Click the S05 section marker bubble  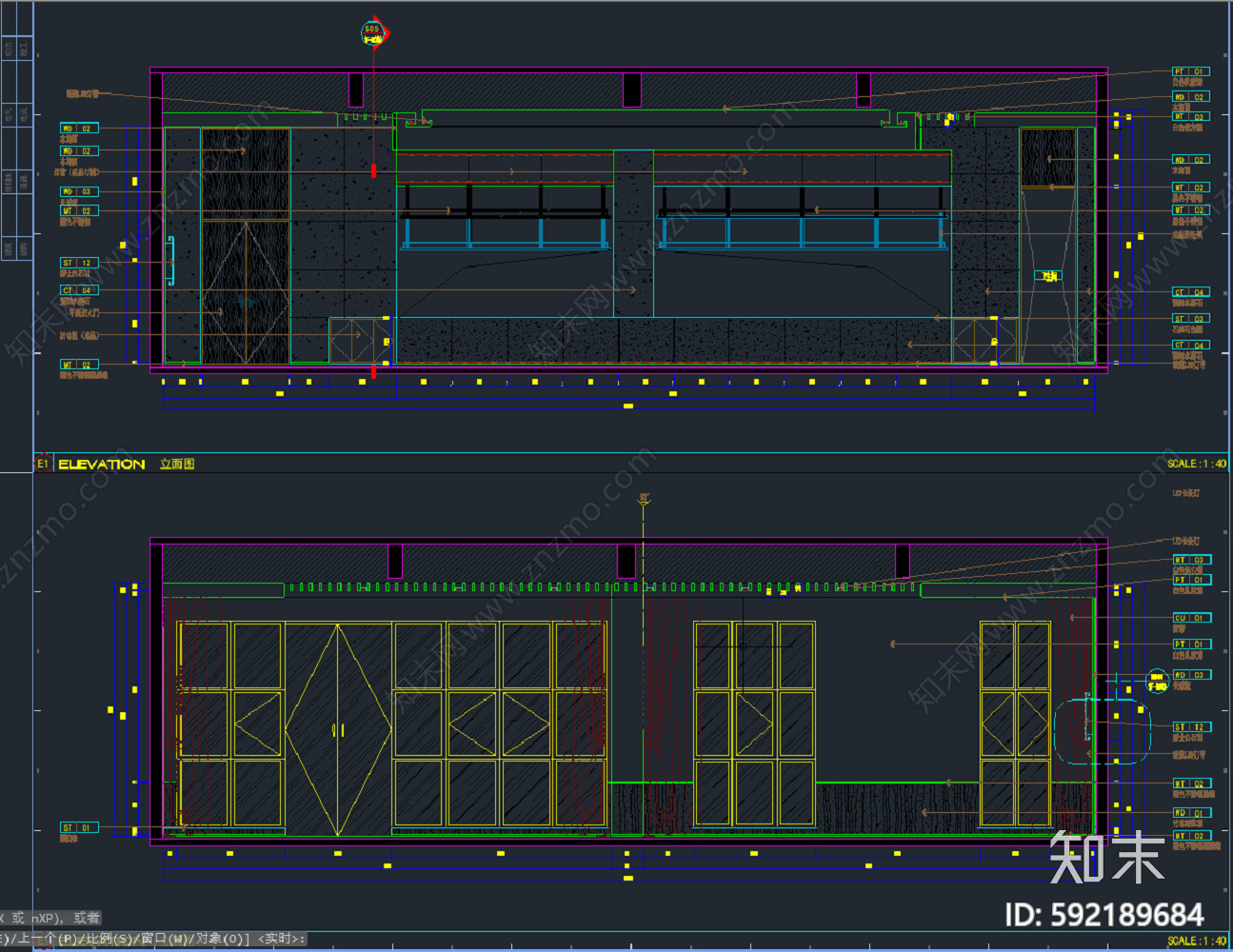[x=372, y=34]
